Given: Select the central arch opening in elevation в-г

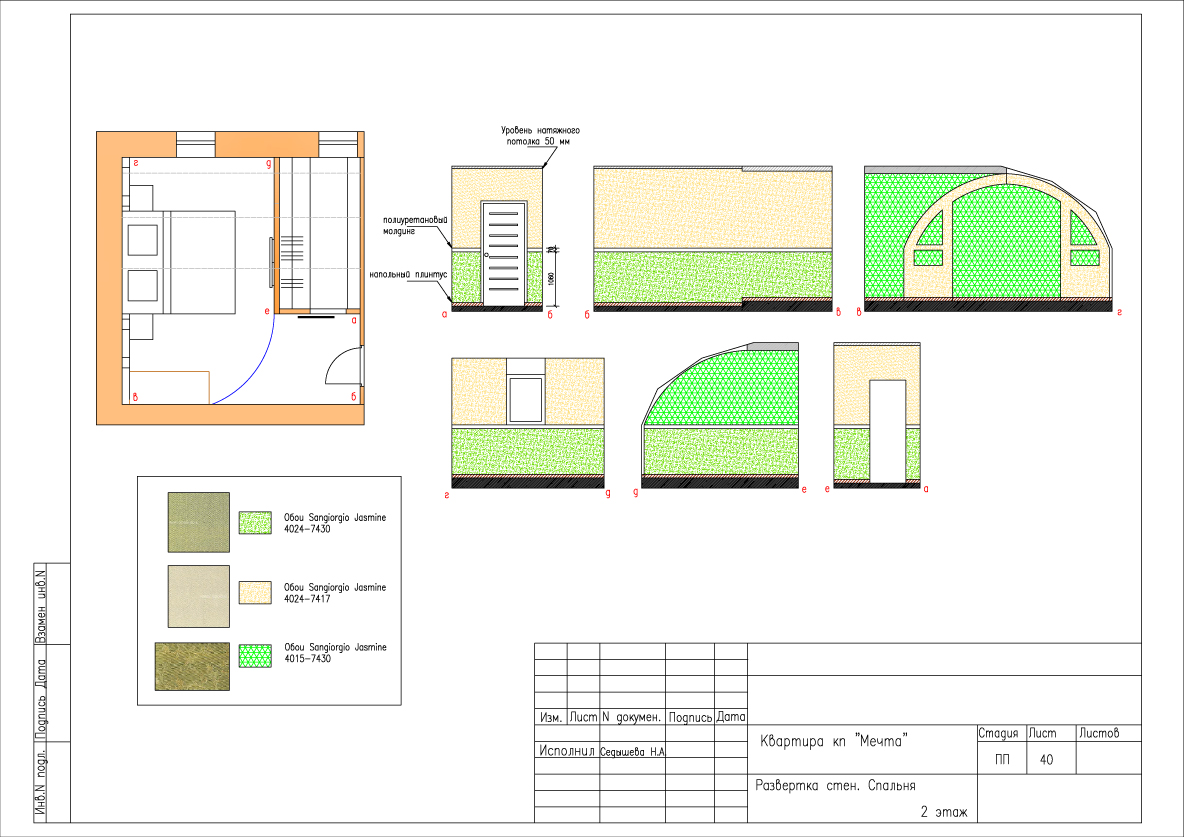Looking at the screenshot, I should pyautogui.click(x=1006, y=241).
